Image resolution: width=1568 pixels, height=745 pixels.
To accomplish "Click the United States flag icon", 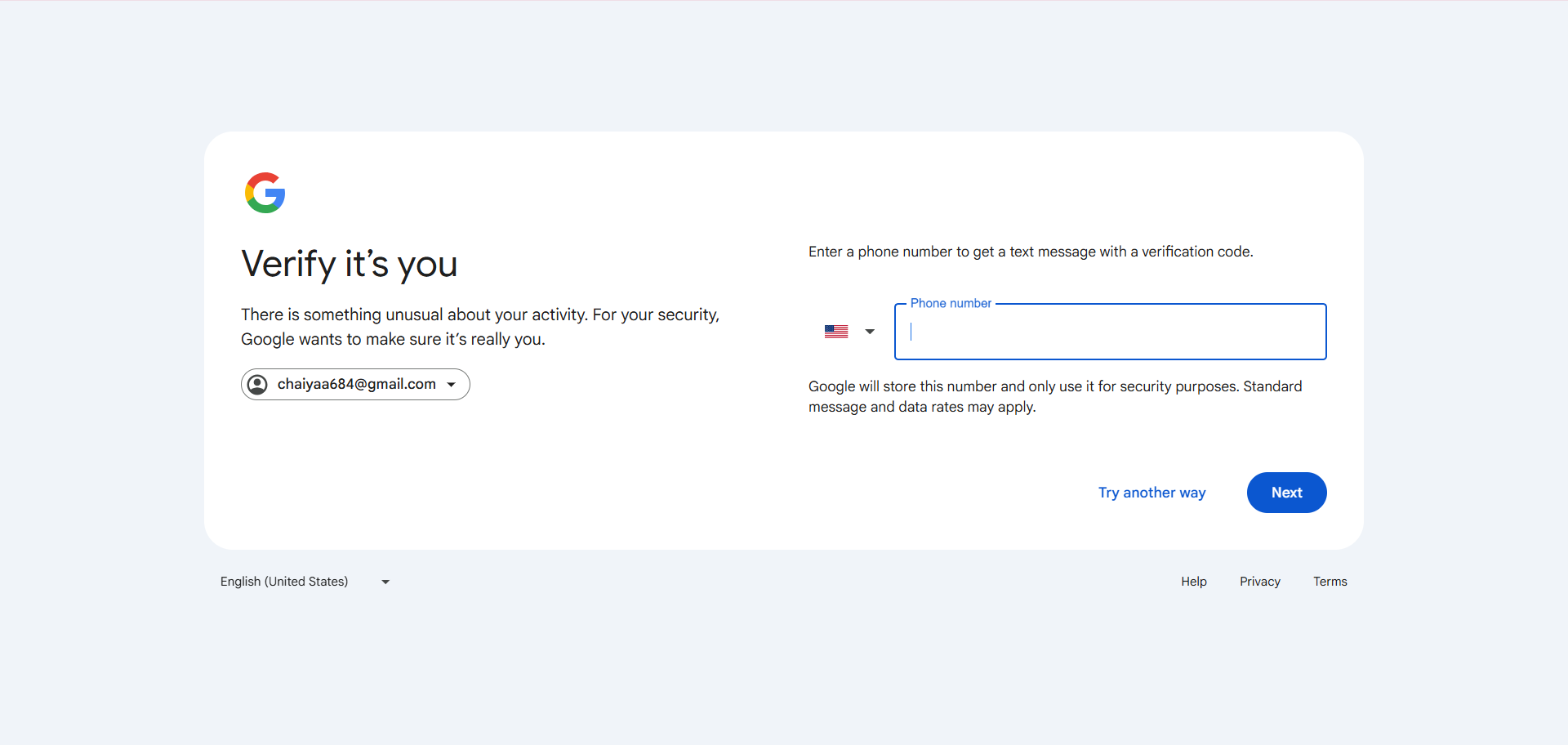I will coord(835,332).
